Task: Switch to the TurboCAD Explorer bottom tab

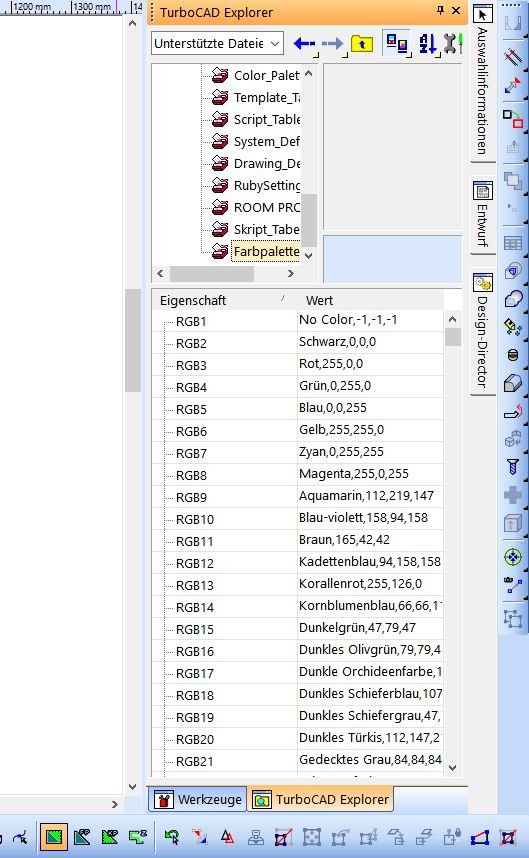Action: point(321,799)
